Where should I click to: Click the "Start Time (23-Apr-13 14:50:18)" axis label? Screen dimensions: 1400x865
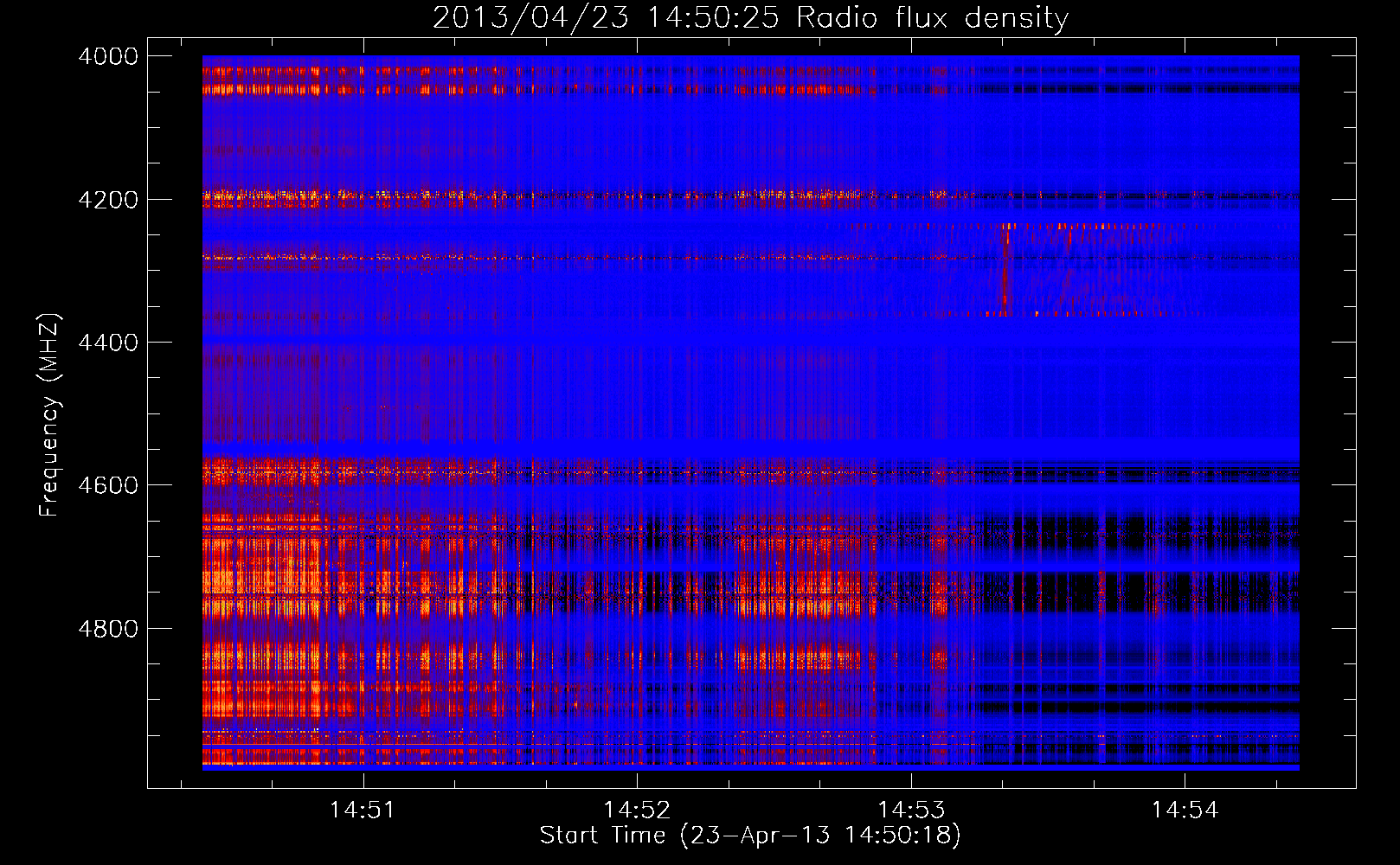pyautogui.click(x=750, y=836)
